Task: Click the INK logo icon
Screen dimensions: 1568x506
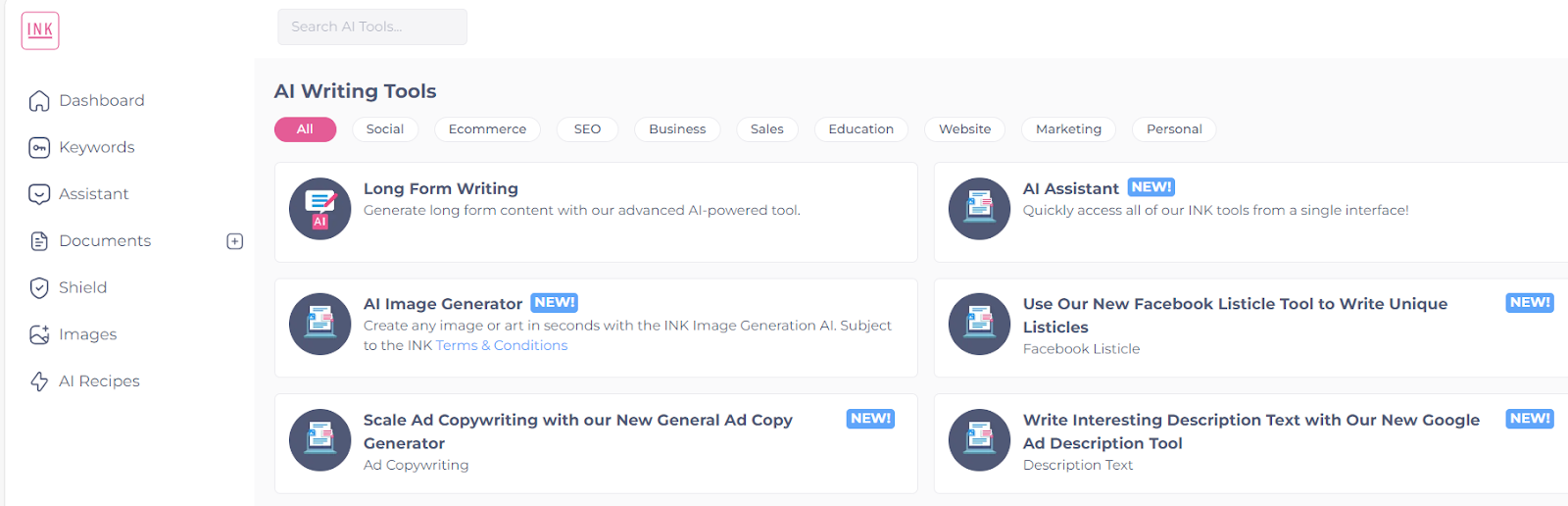Action: [x=40, y=30]
